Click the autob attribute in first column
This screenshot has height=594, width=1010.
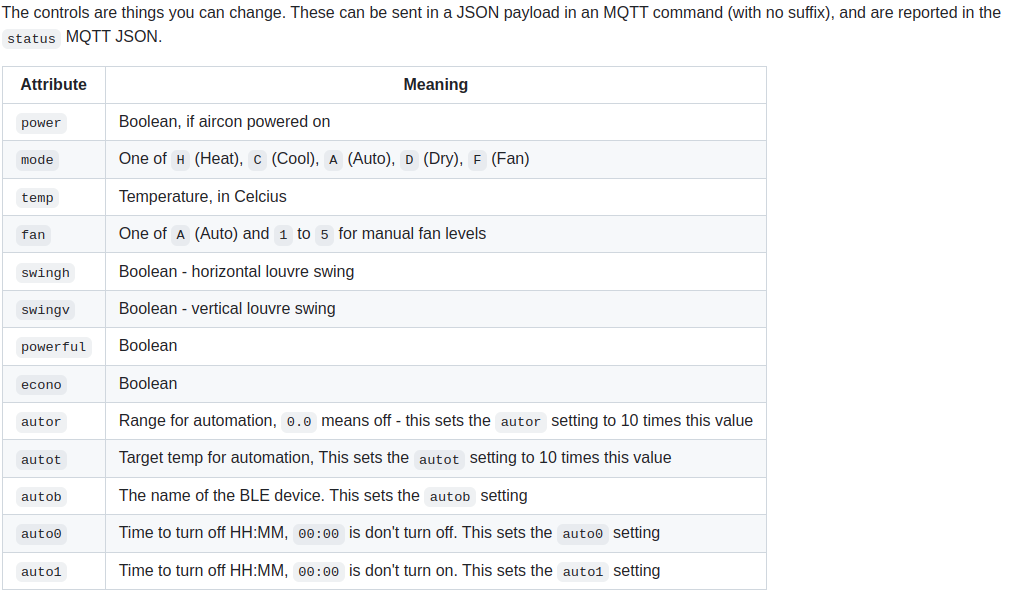(x=41, y=497)
